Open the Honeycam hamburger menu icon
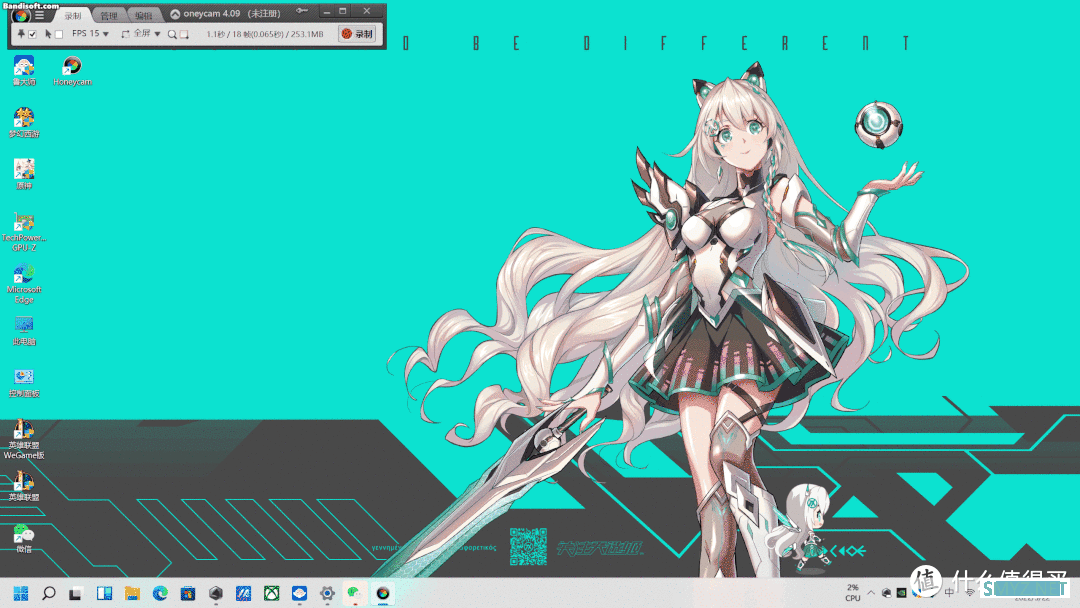This screenshot has height=608, width=1080. pos(39,14)
